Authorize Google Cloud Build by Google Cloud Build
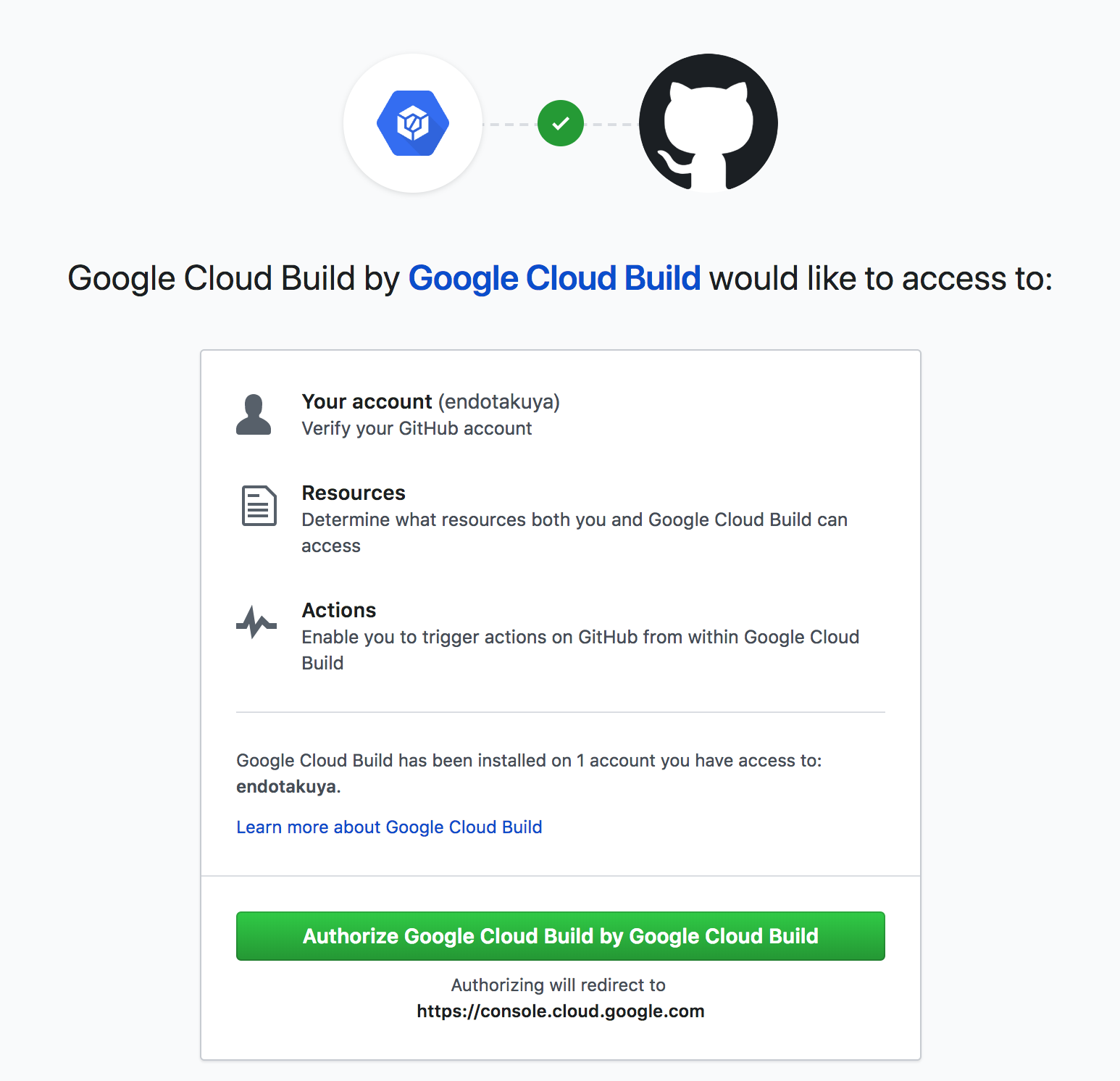The height and width of the screenshot is (1081, 1120). click(x=561, y=936)
